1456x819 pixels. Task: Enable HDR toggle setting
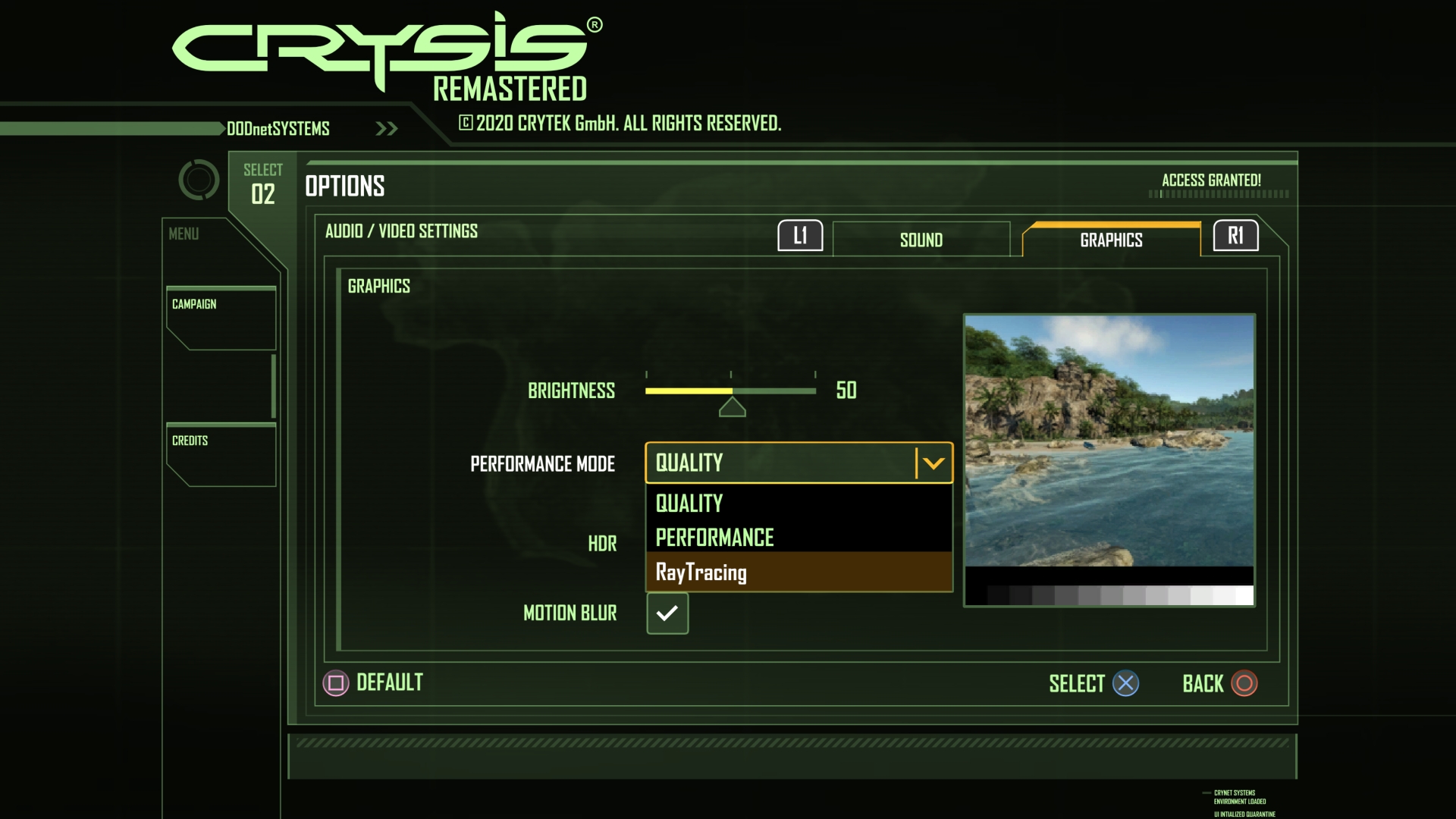(x=666, y=543)
